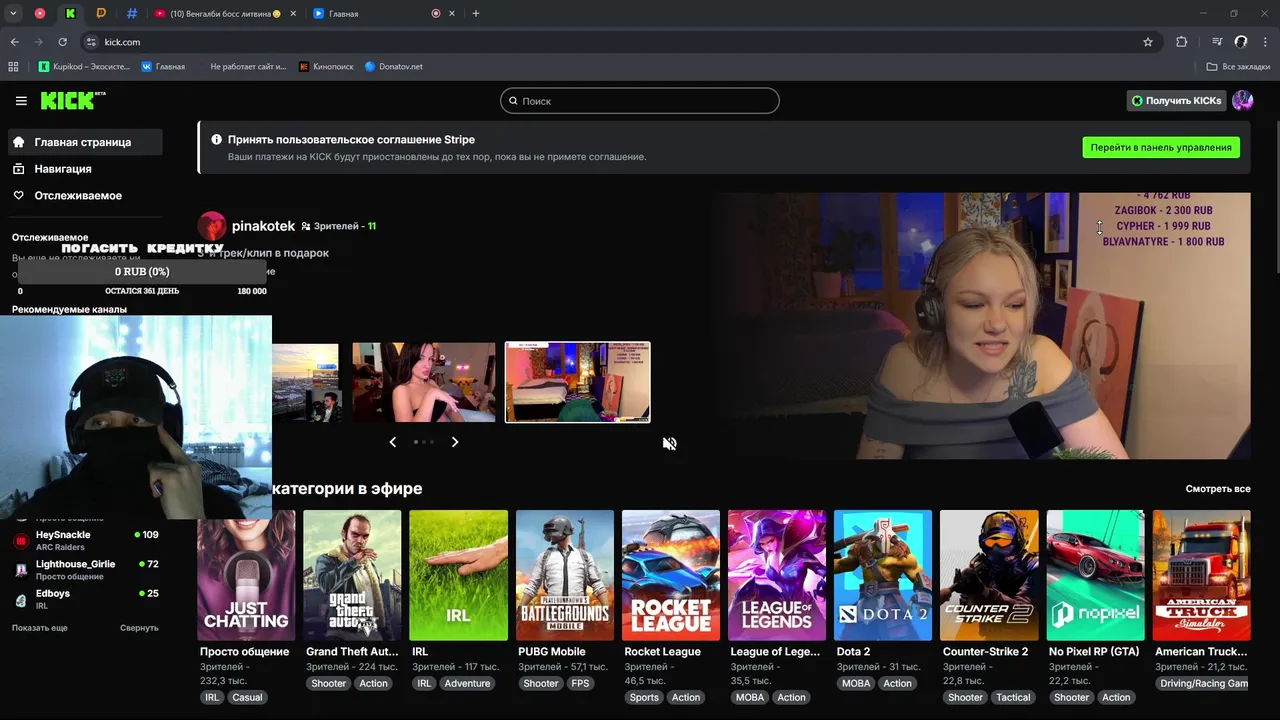This screenshot has width=1280, height=720.
Task: Open the Donatov.net bookmark
Action: [x=393, y=67]
